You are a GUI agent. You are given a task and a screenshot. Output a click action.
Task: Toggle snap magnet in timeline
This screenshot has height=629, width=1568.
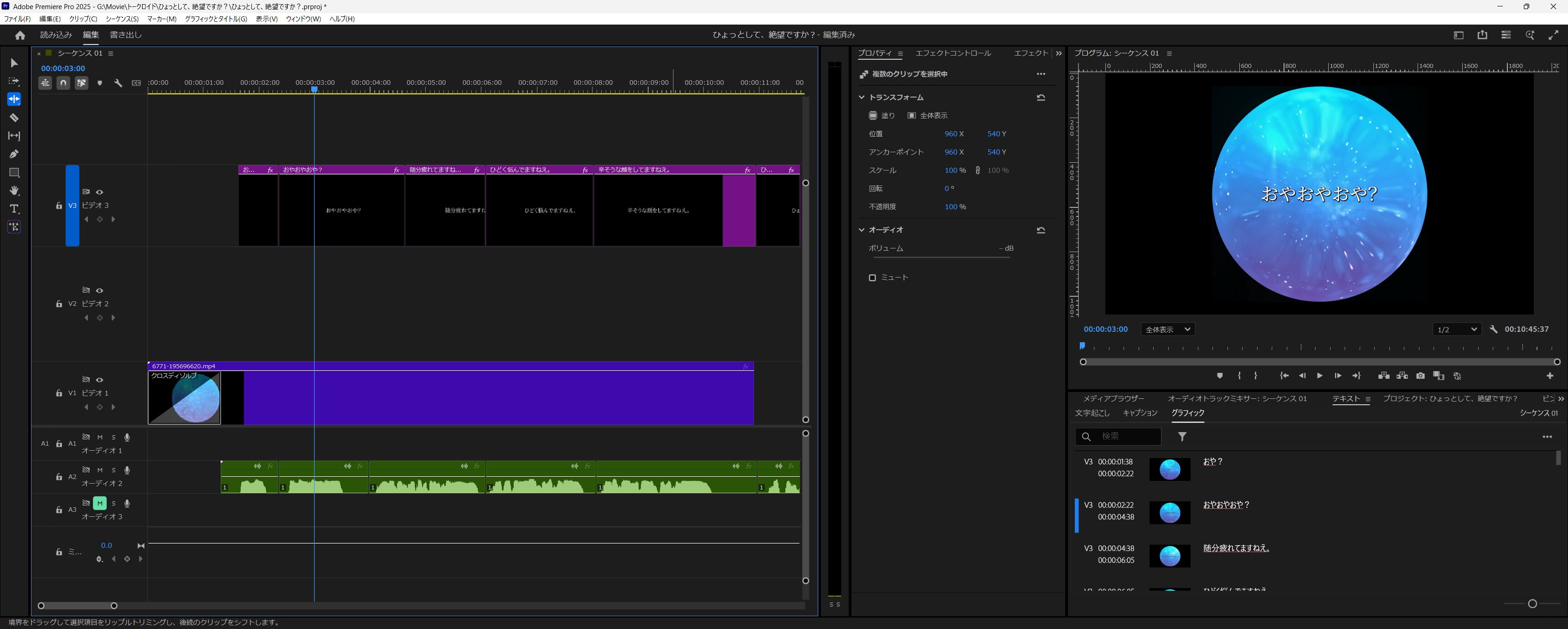[x=63, y=83]
